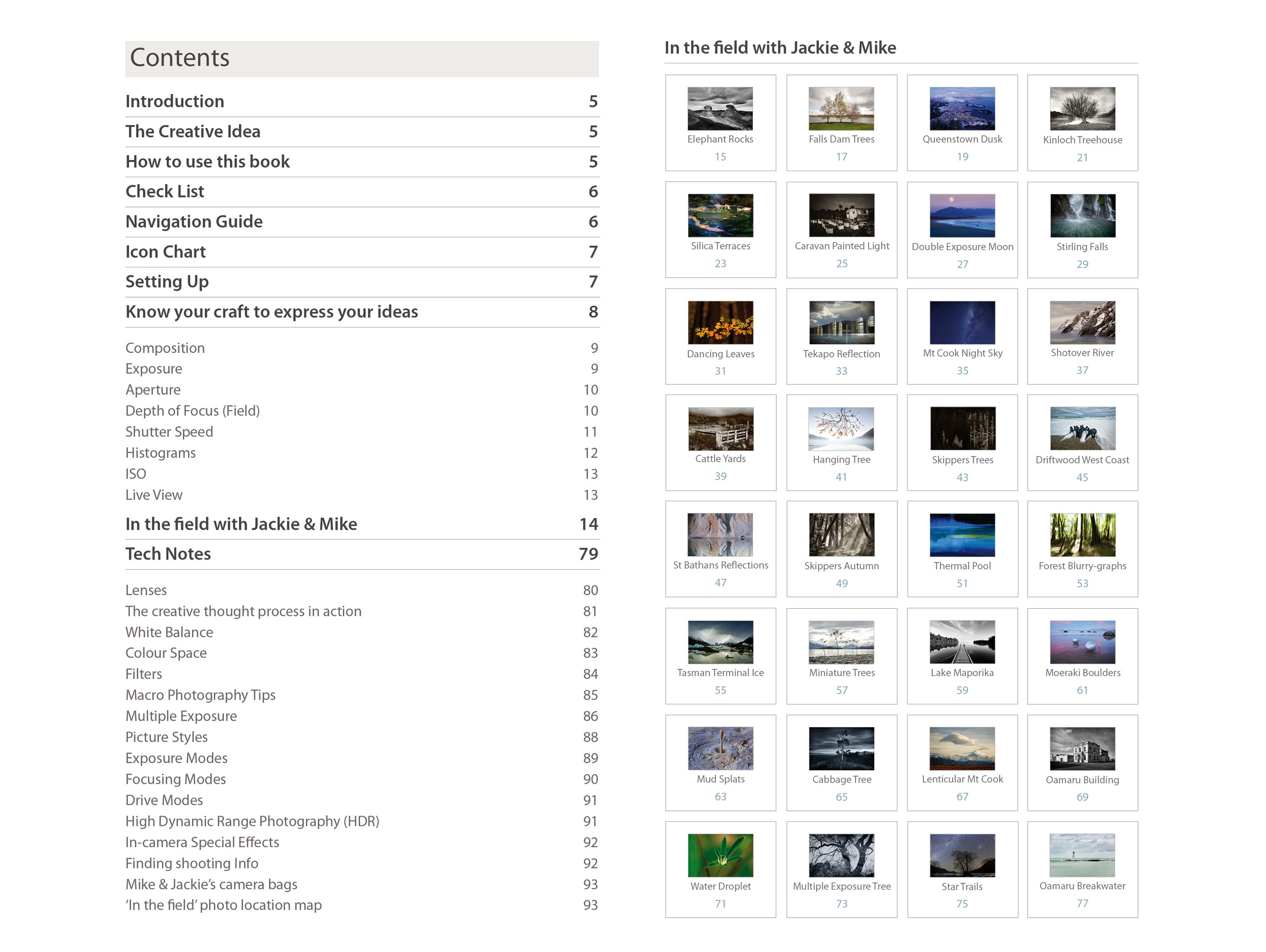Open Macro Photography Tips
This screenshot has height=952, width=1266.
click(362, 696)
